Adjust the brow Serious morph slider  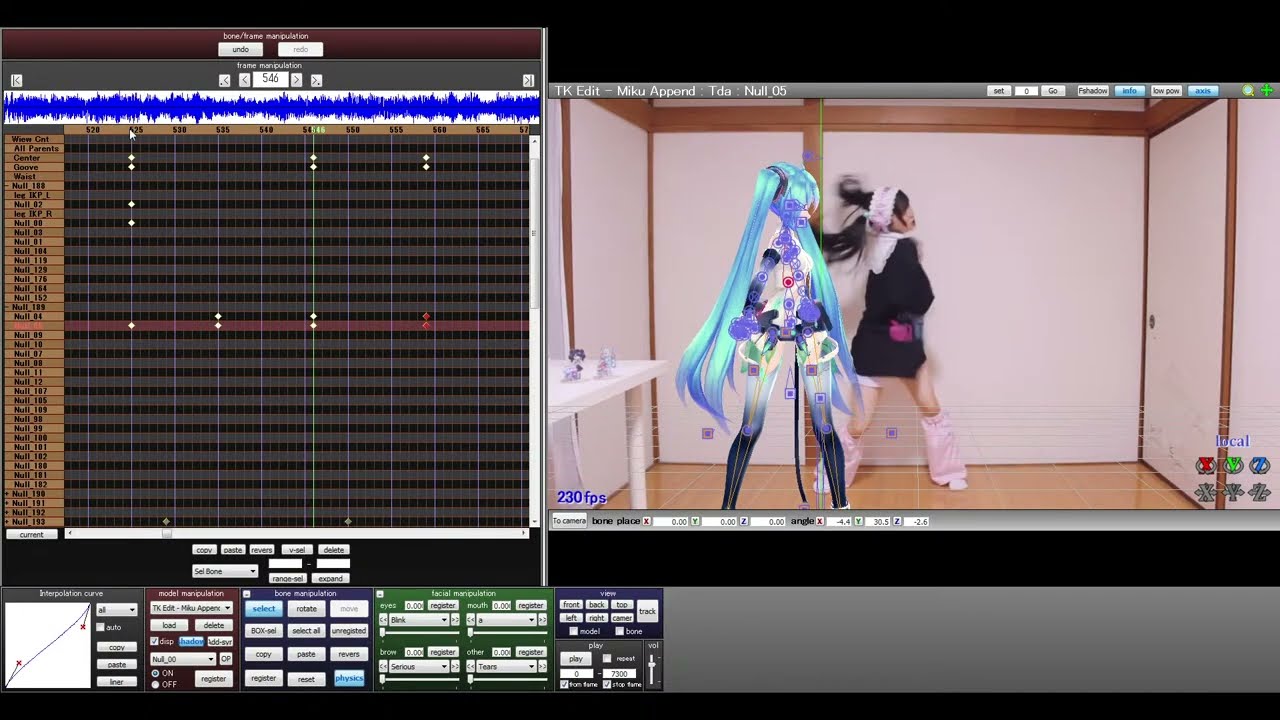tap(420, 679)
